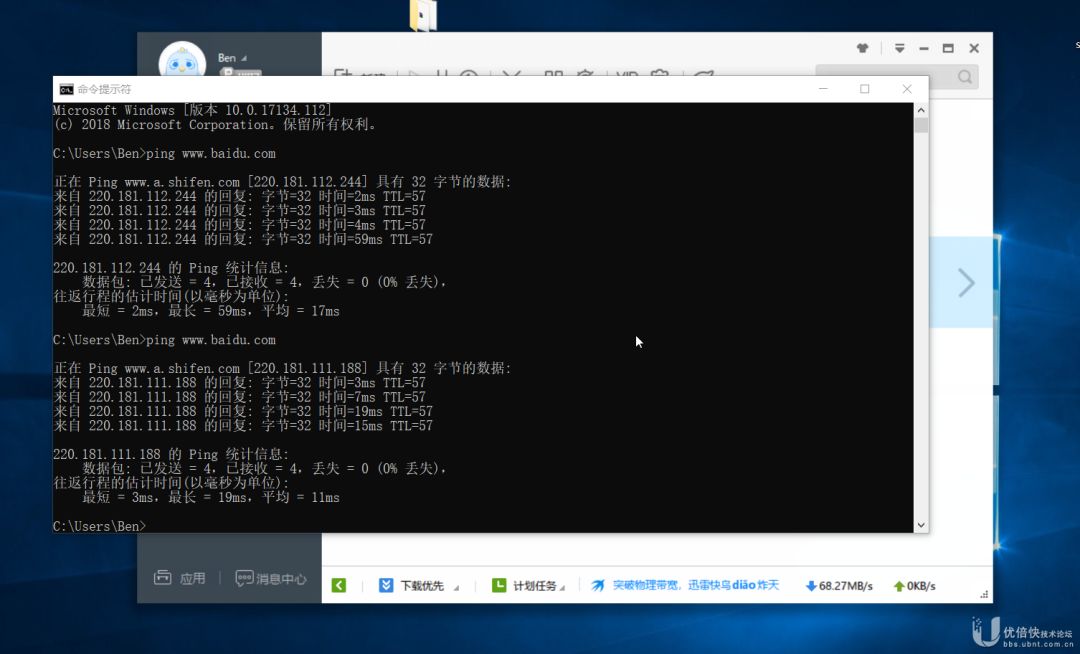This screenshot has height=654, width=1080.
Task: Click the 68.27MB/s download speed indicator
Action: click(x=839, y=586)
